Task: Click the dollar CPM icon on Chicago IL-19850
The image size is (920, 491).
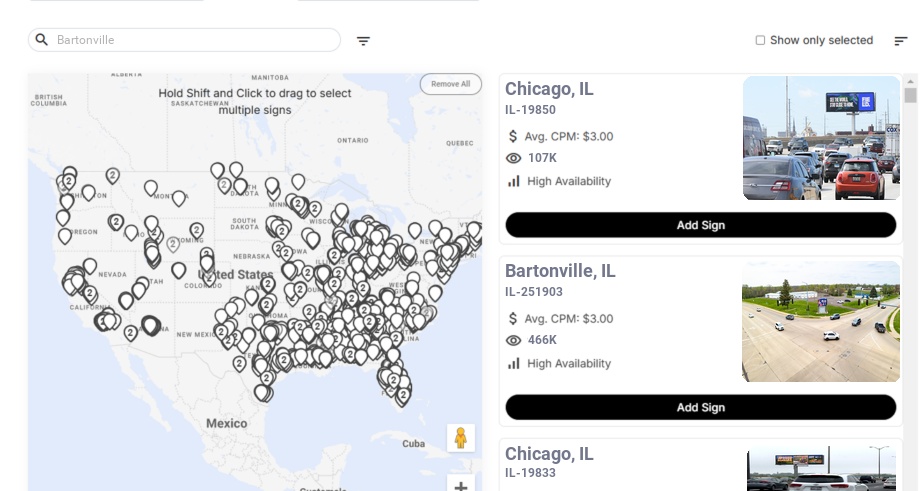Action: 514,136
